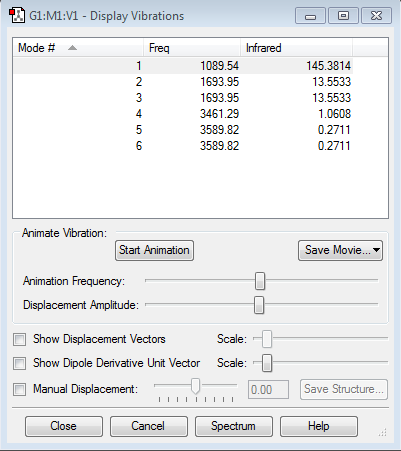Enable Show Dipole Derivative Unit Vector

click(x=19, y=363)
